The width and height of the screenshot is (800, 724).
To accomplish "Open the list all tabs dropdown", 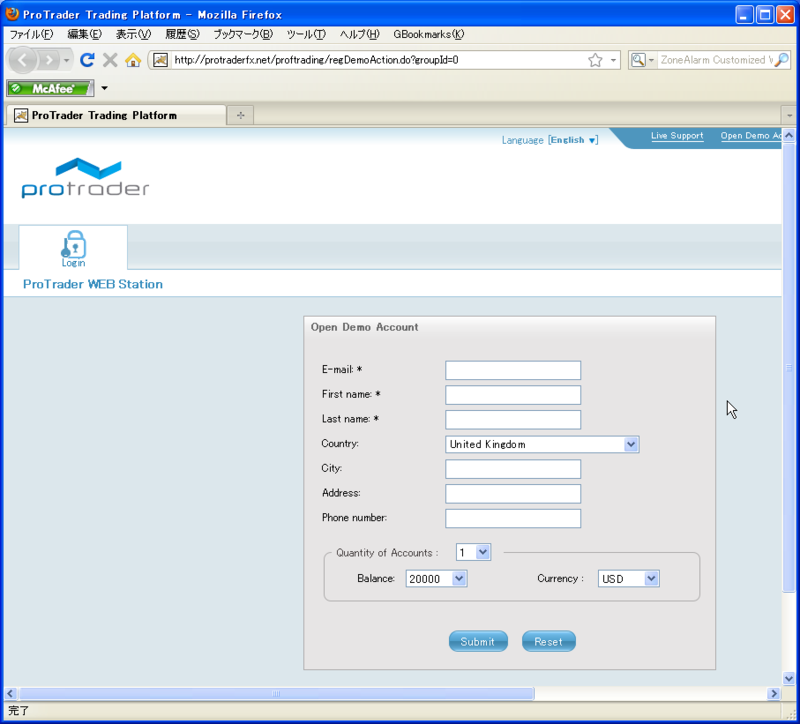I will tap(789, 115).
